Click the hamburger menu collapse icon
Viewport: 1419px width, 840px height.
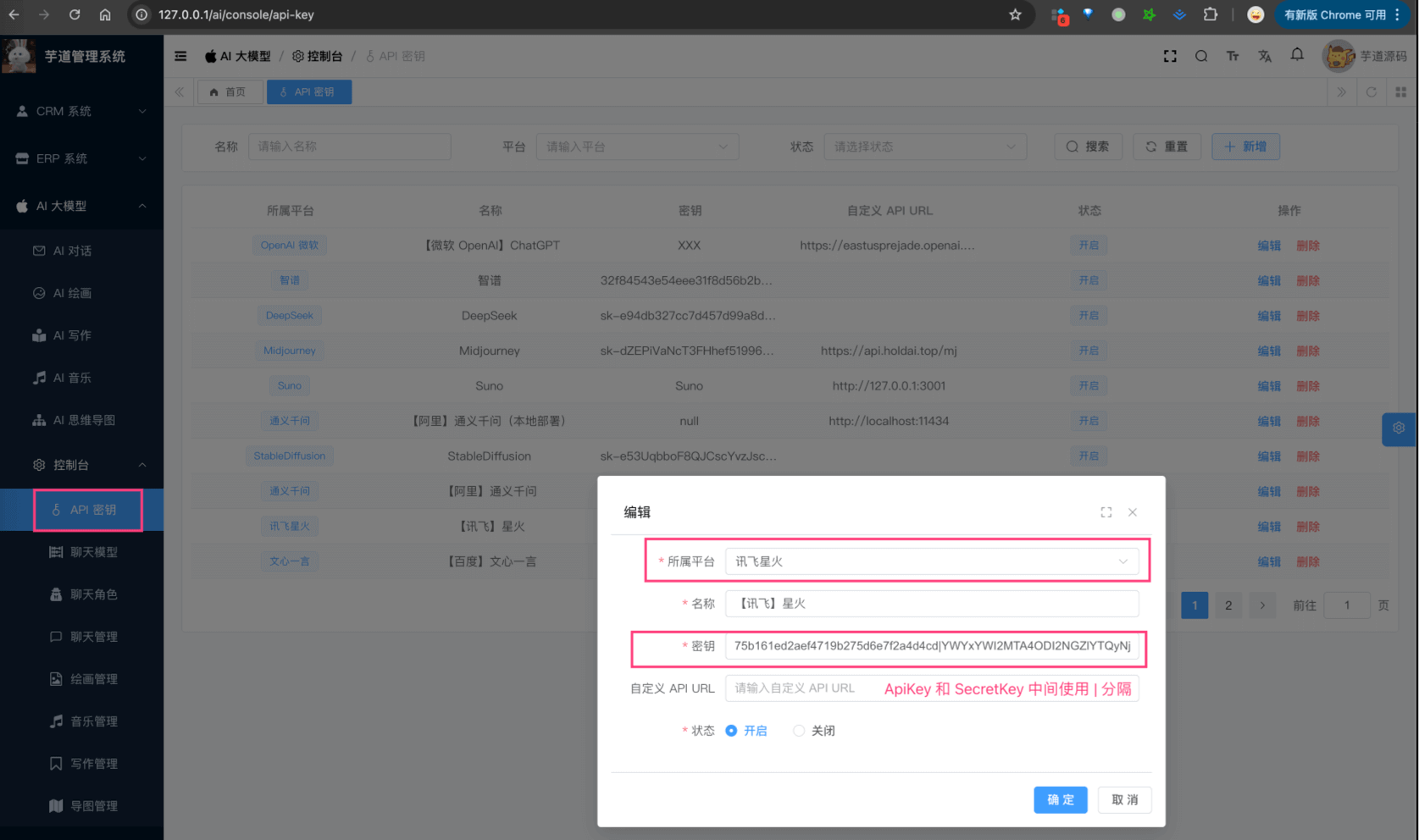(180, 56)
